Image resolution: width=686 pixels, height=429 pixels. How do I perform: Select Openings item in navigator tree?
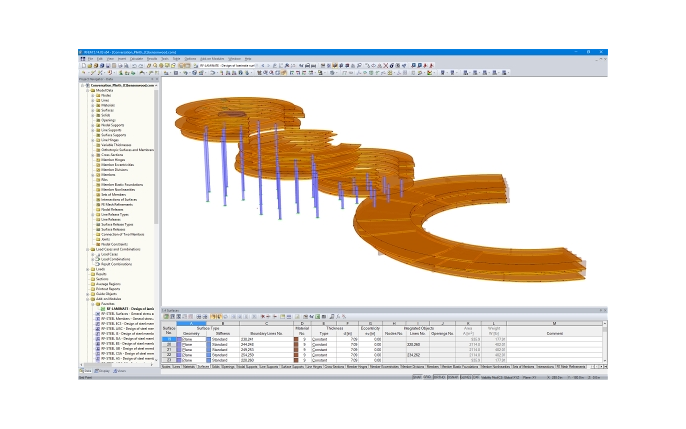[x=108, y=120]
